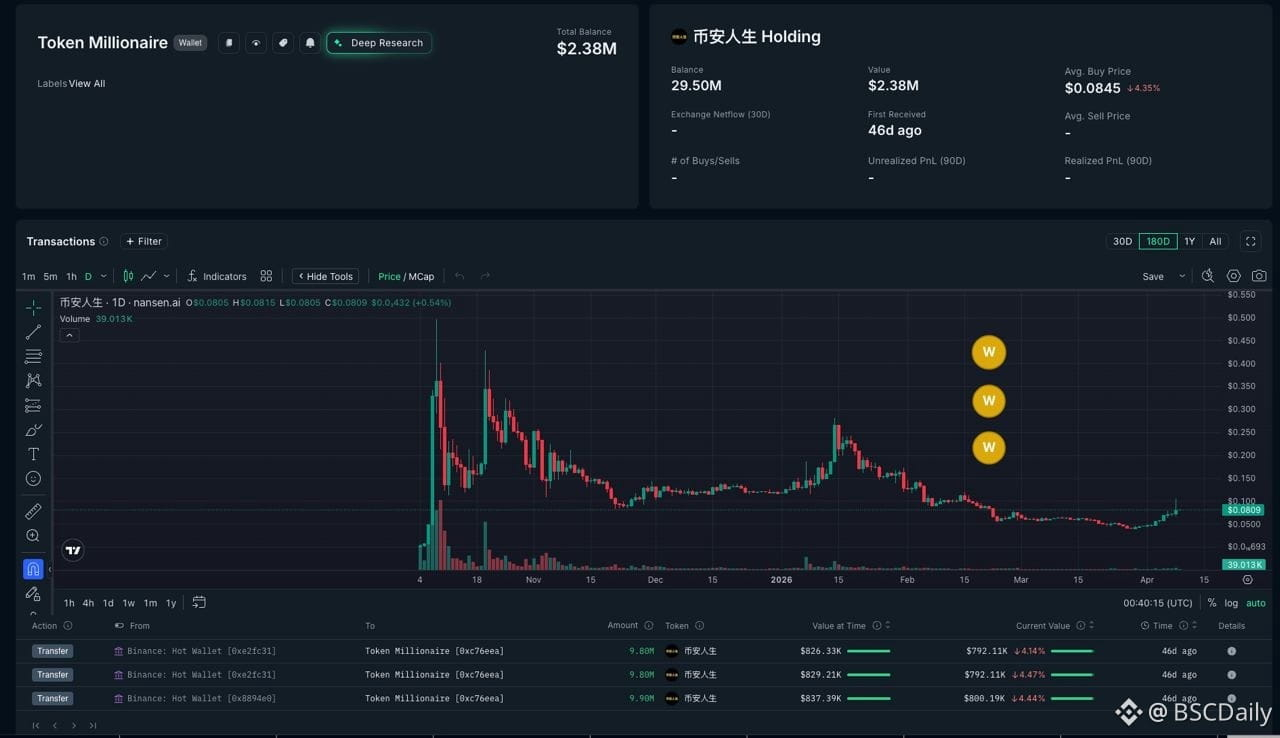1280x738 pixels.
Task: Toggle auto scale on price axis
Action: tap(1256, 603)
